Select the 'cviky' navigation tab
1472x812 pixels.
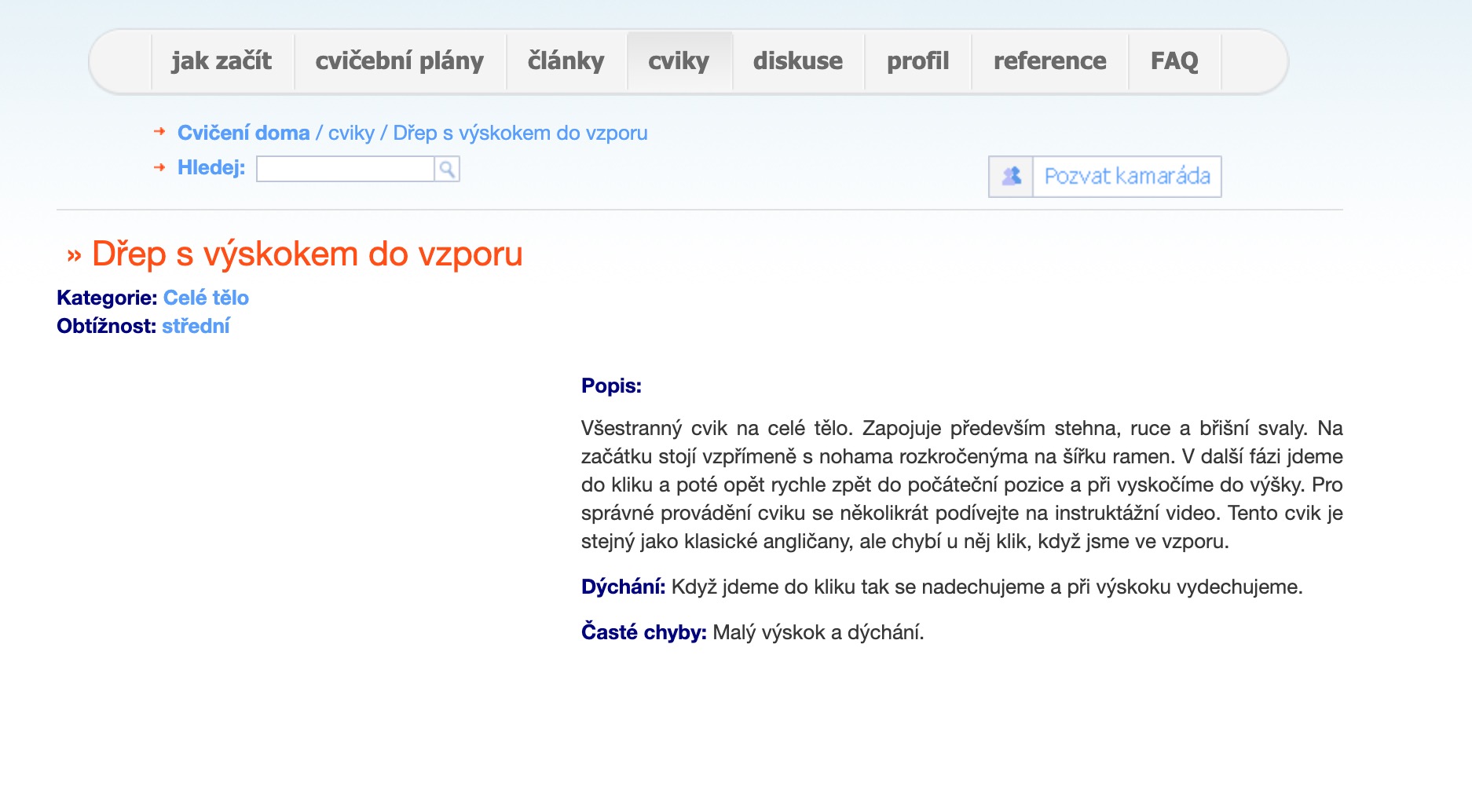point(679,61)
